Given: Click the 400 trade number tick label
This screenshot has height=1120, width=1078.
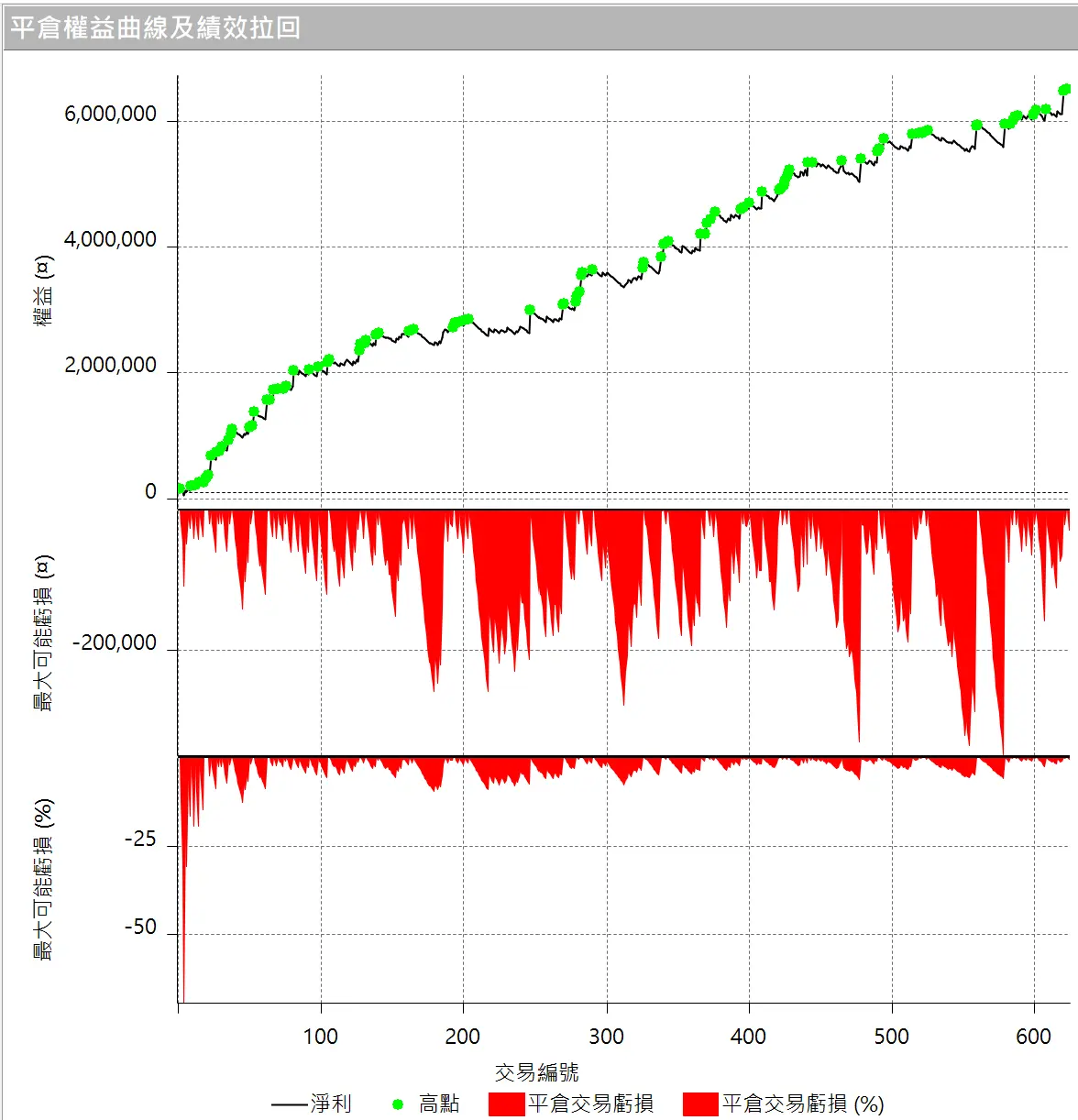Looking at the screenshot, I should (x=749, y=1037).
